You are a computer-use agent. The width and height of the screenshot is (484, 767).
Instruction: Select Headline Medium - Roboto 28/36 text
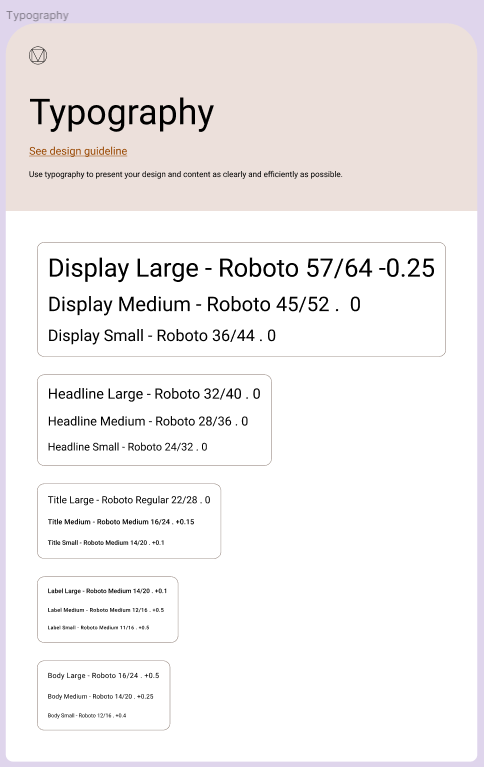click(148, 421)
